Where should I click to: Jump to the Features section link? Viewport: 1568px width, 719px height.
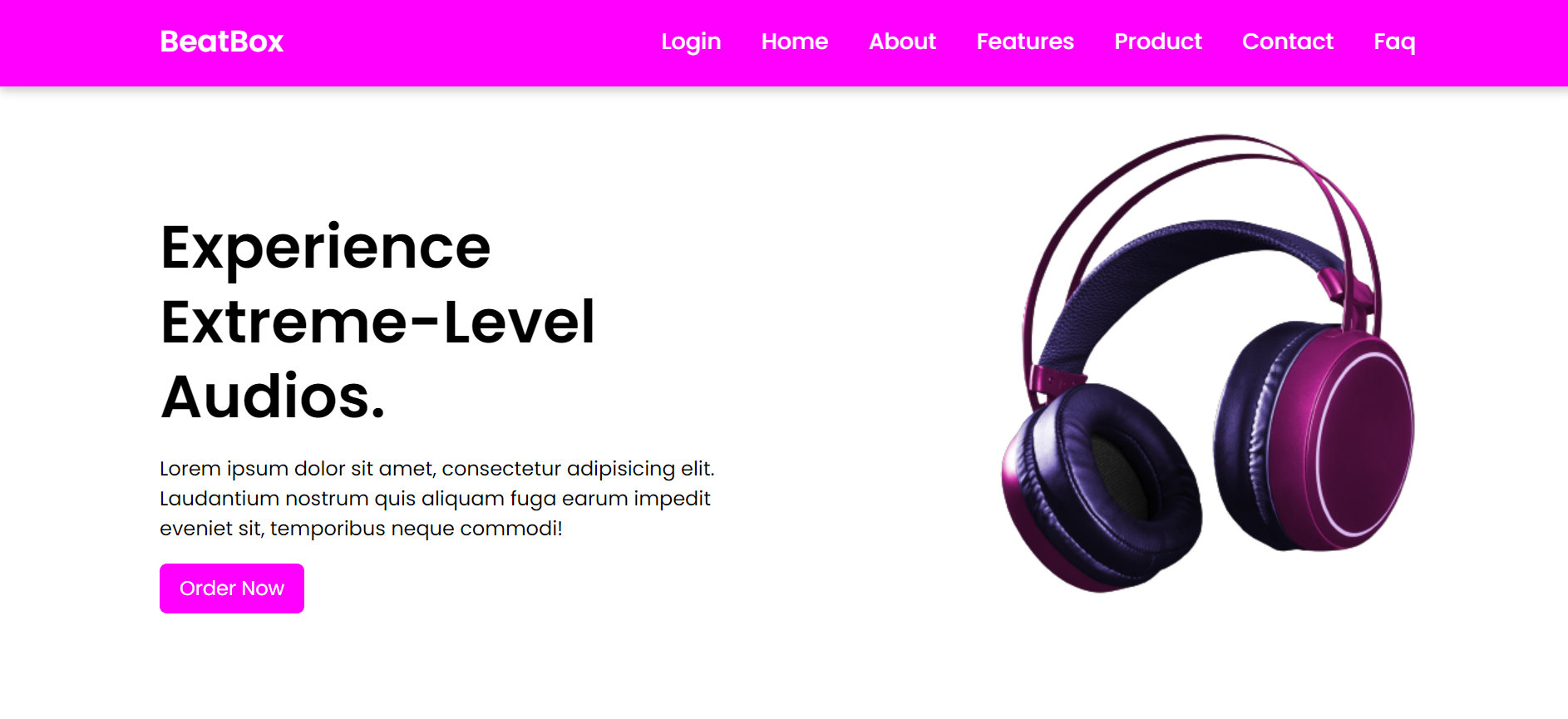point(1025,42)
